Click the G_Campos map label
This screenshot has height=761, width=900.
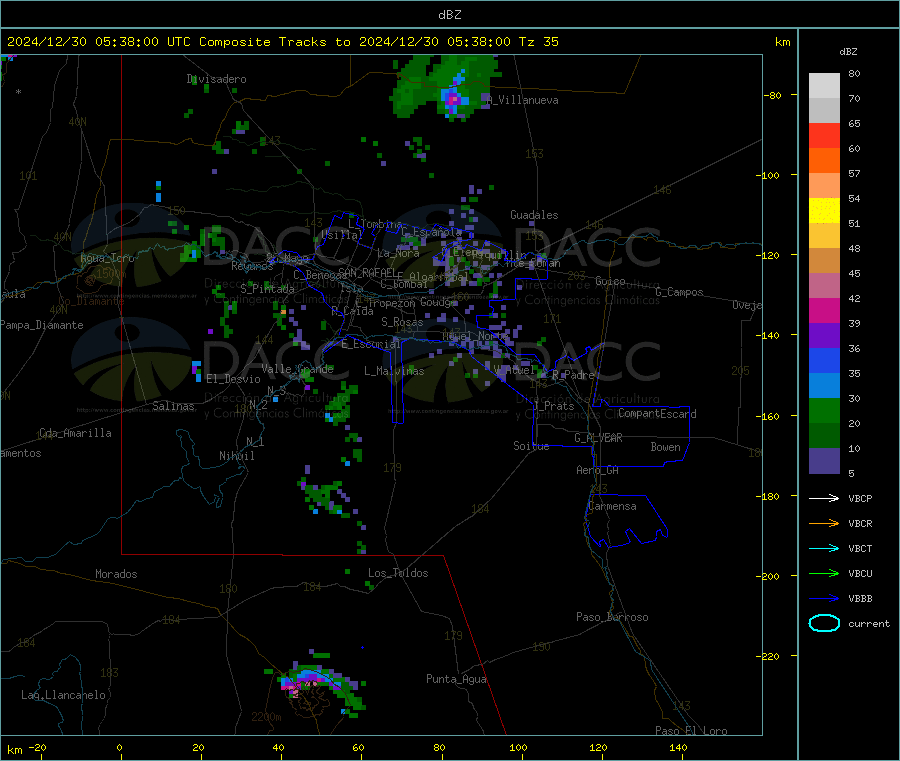point(679,292)
